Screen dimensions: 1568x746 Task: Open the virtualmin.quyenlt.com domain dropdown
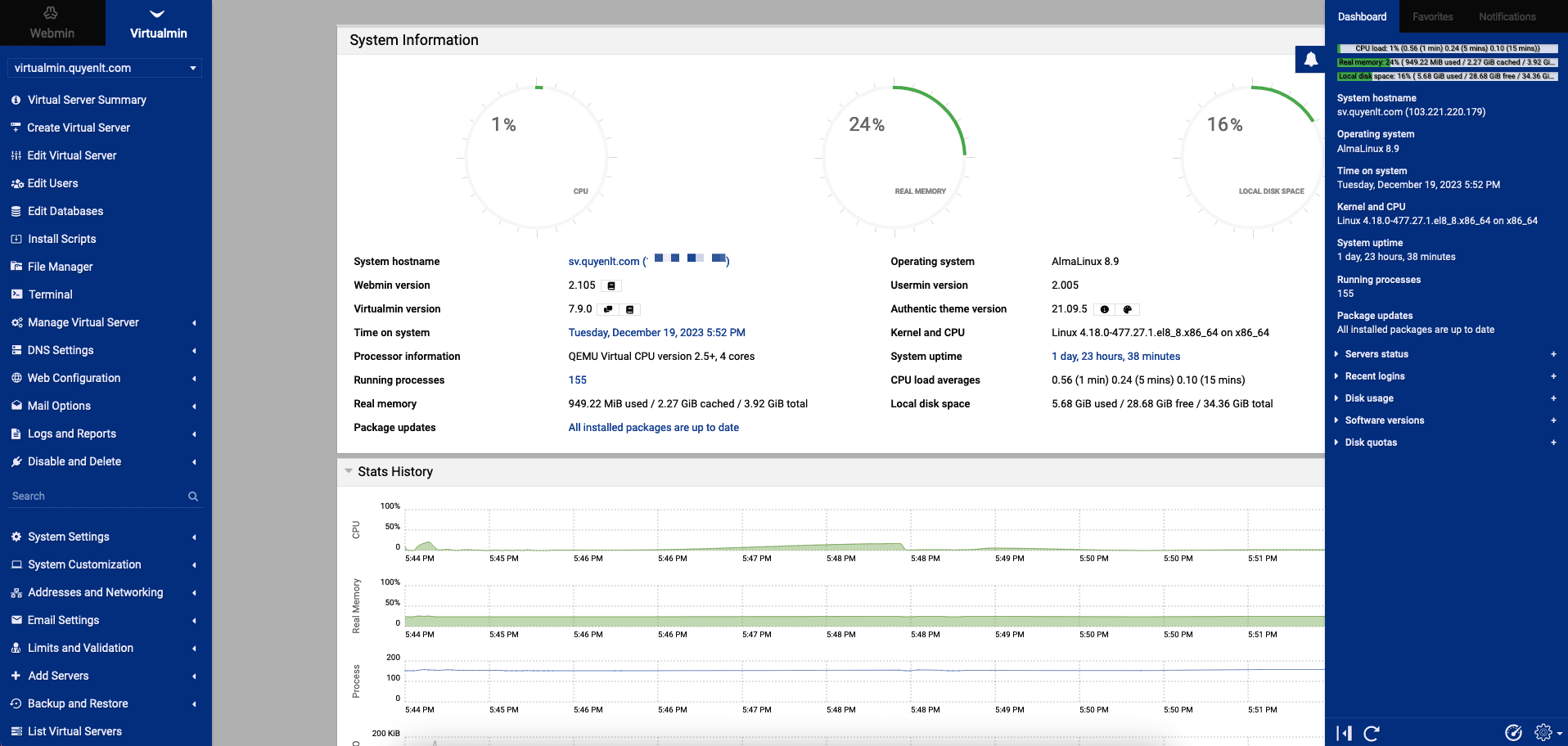coord(105,68)
